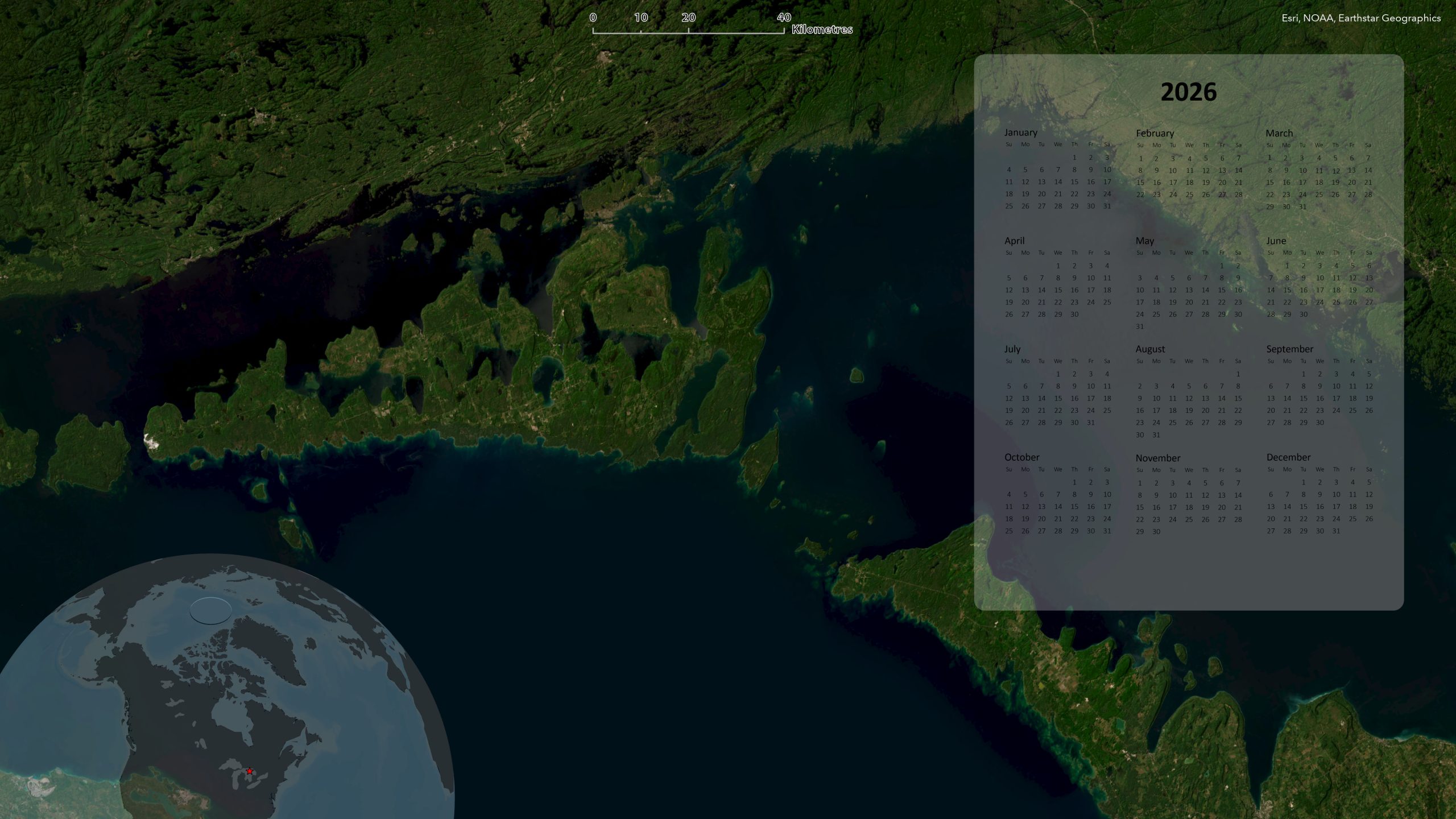
Task: Select the January month label
Action: coord(1020,133)
